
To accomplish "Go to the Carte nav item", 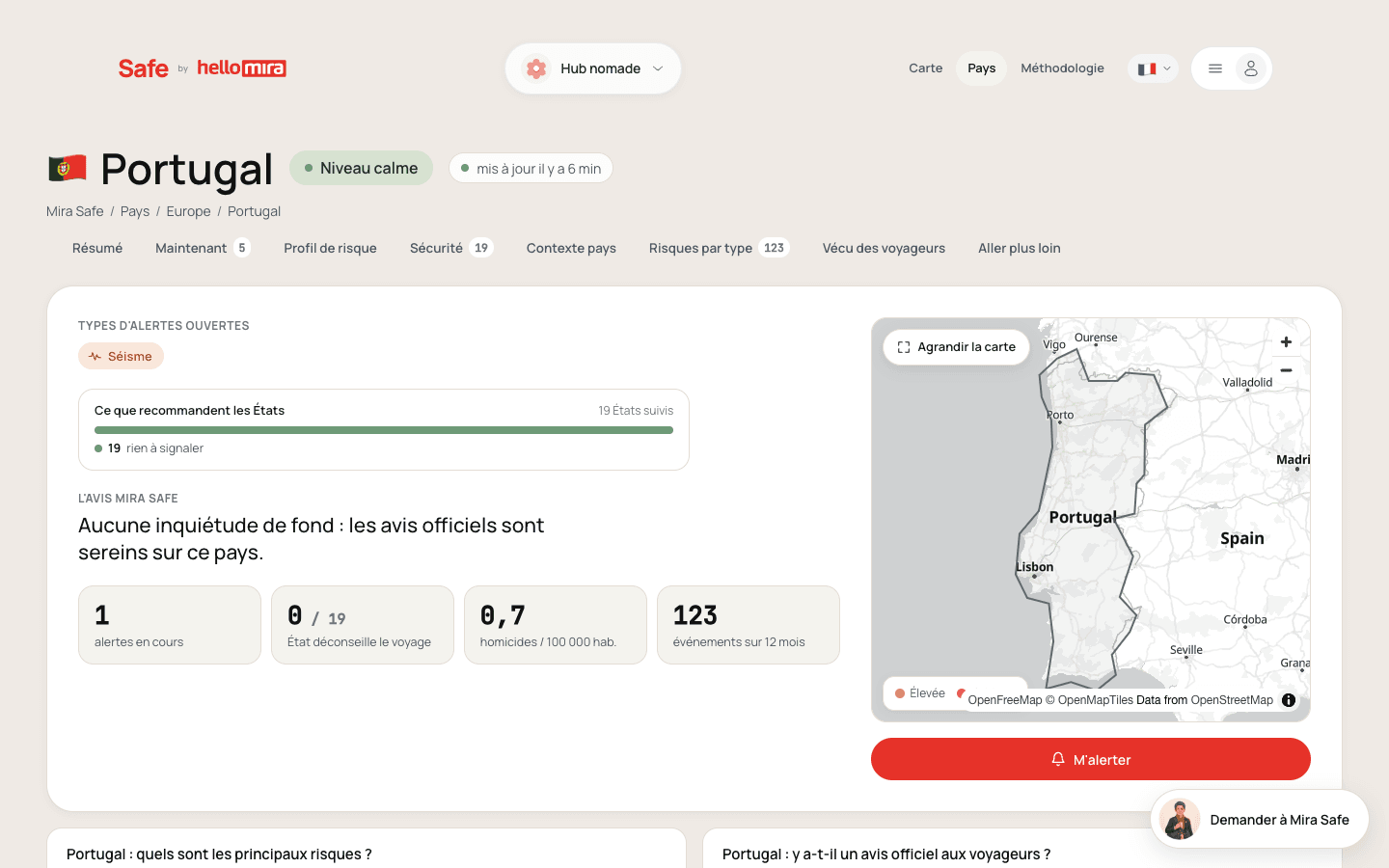I will click(x=925, y=68).
